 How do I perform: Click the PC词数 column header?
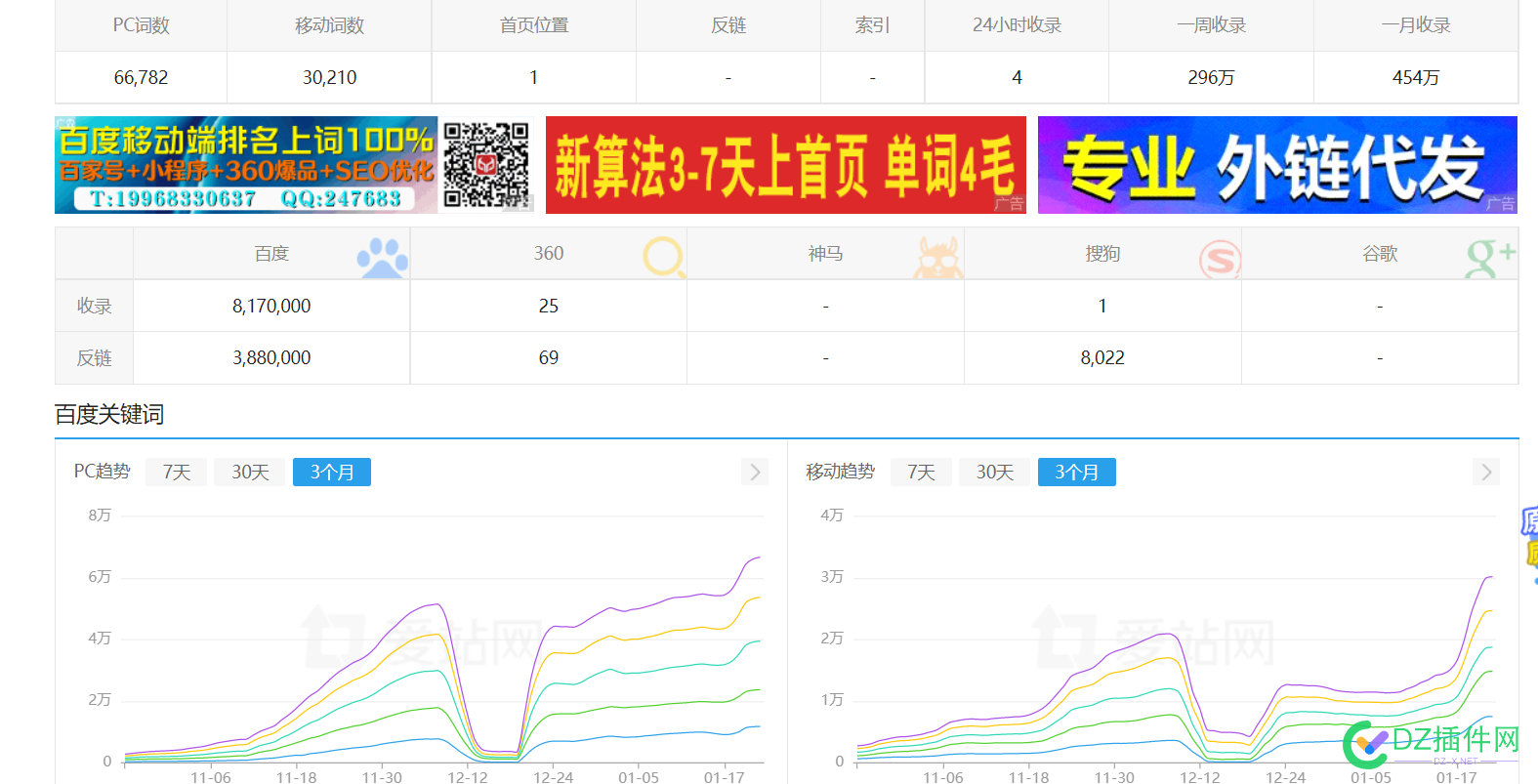[x=141, y=25]
